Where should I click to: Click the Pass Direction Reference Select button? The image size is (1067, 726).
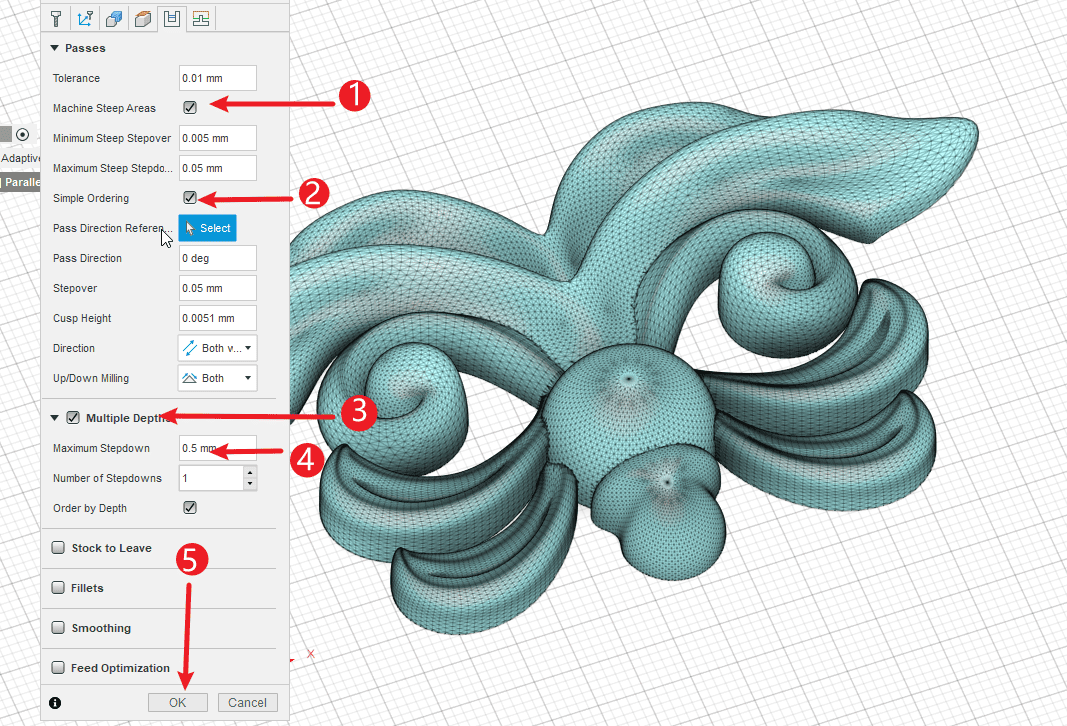point(207,228)
